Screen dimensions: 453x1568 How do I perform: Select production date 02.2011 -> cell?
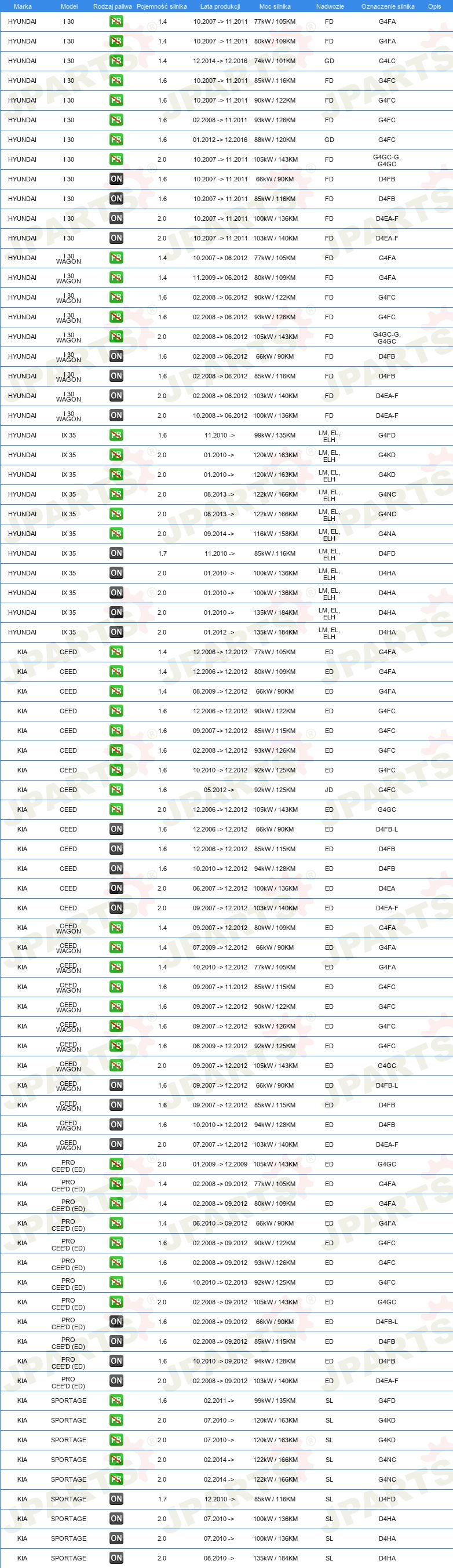(218, 1401)
